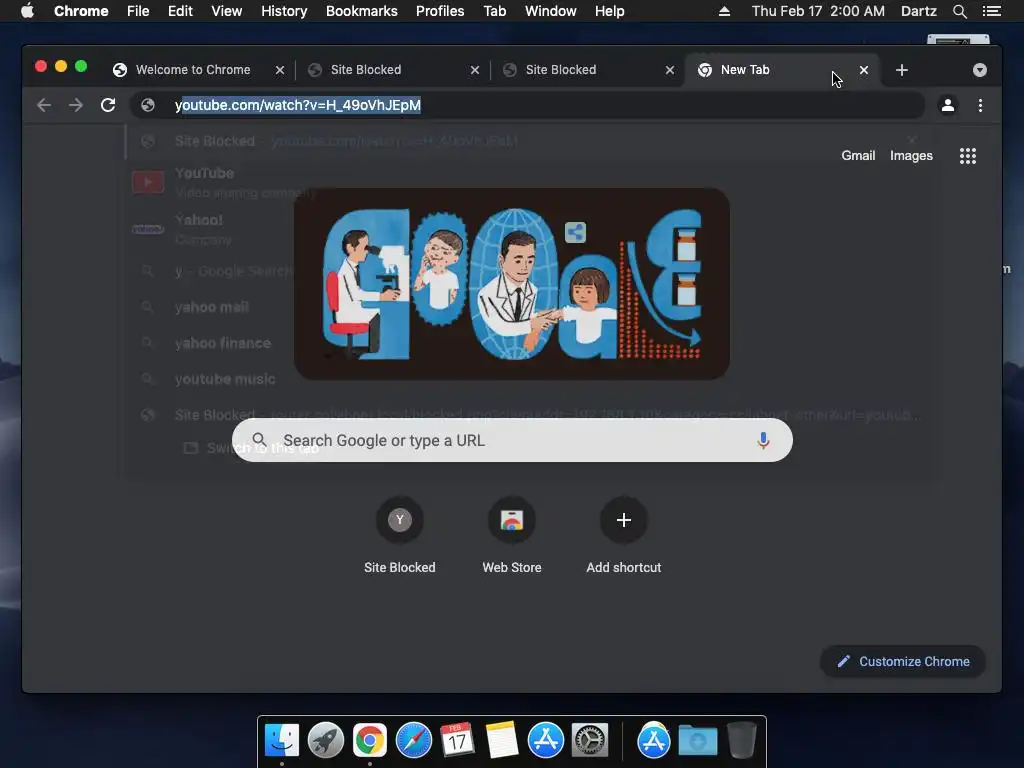Select faded yahoo finance suggestion
1024x768 pixels.
pyautogui.click(x=223, y=343)
